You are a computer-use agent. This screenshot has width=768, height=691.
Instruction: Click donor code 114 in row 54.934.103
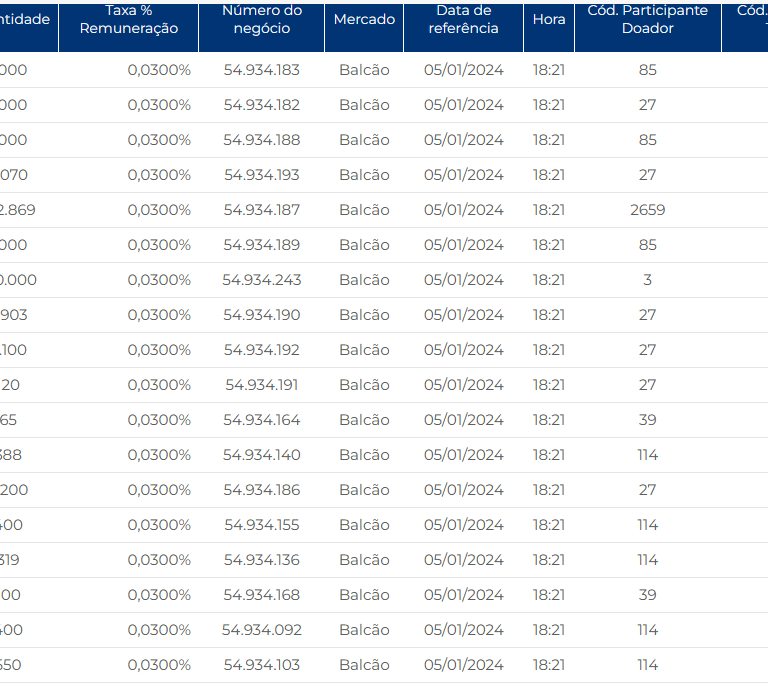click(648, 665)
